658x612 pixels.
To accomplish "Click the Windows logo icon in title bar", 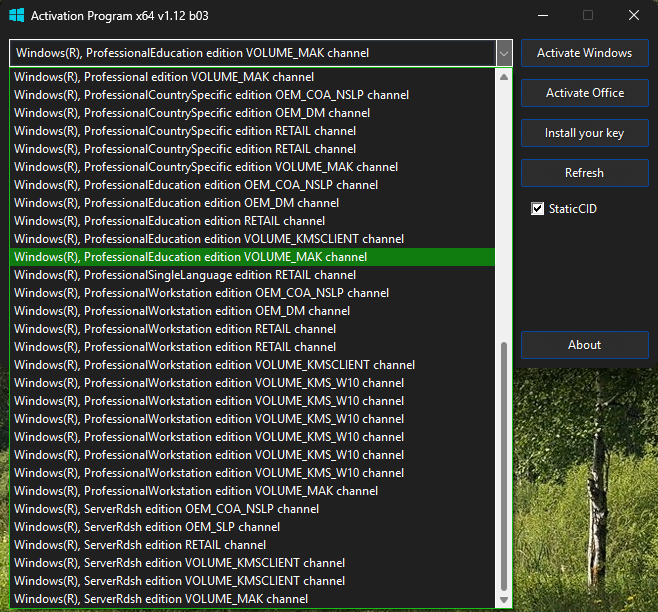I will (x=17, y=16).
